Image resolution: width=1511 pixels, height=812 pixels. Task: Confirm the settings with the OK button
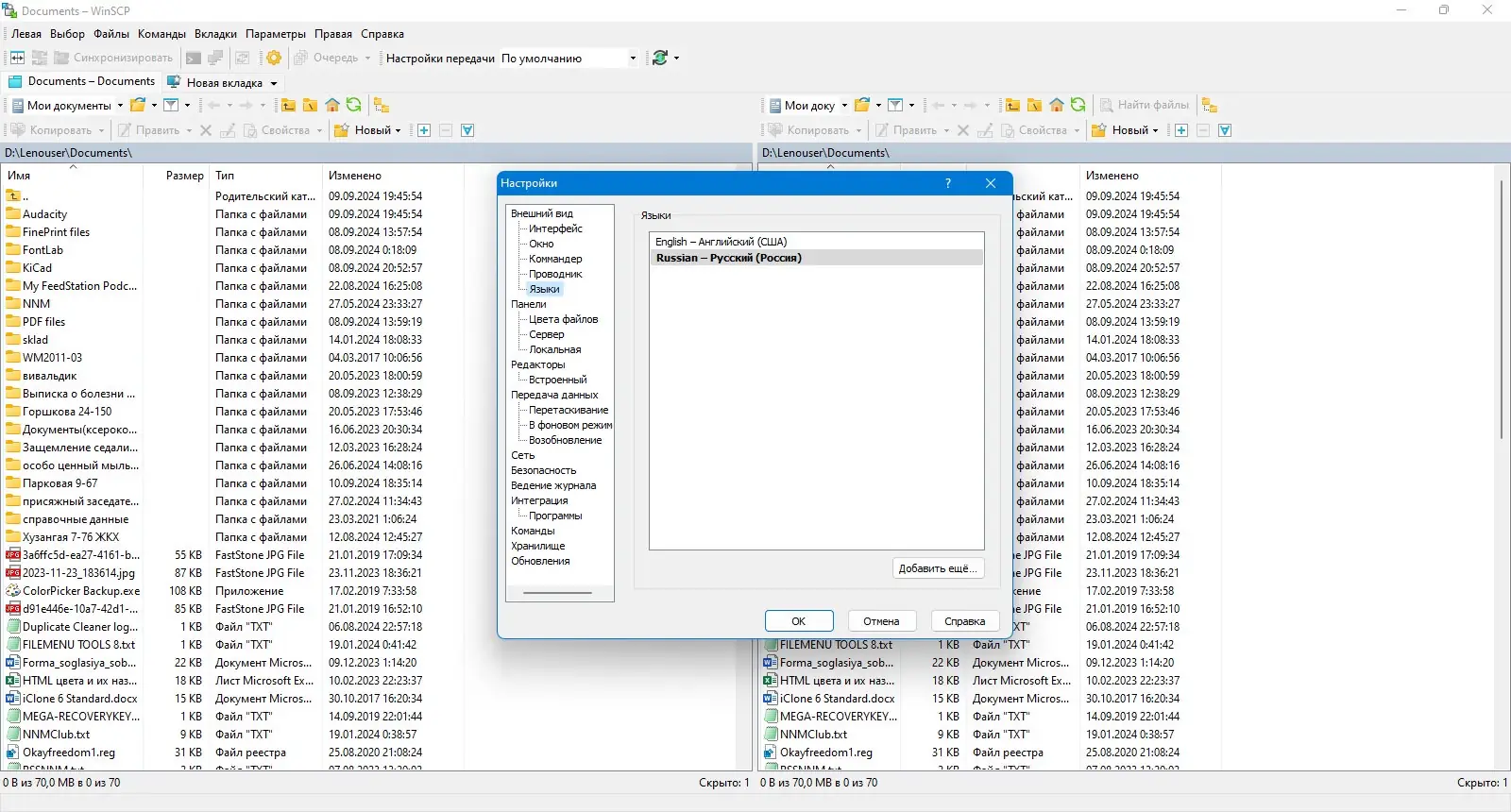click(799, 621)
